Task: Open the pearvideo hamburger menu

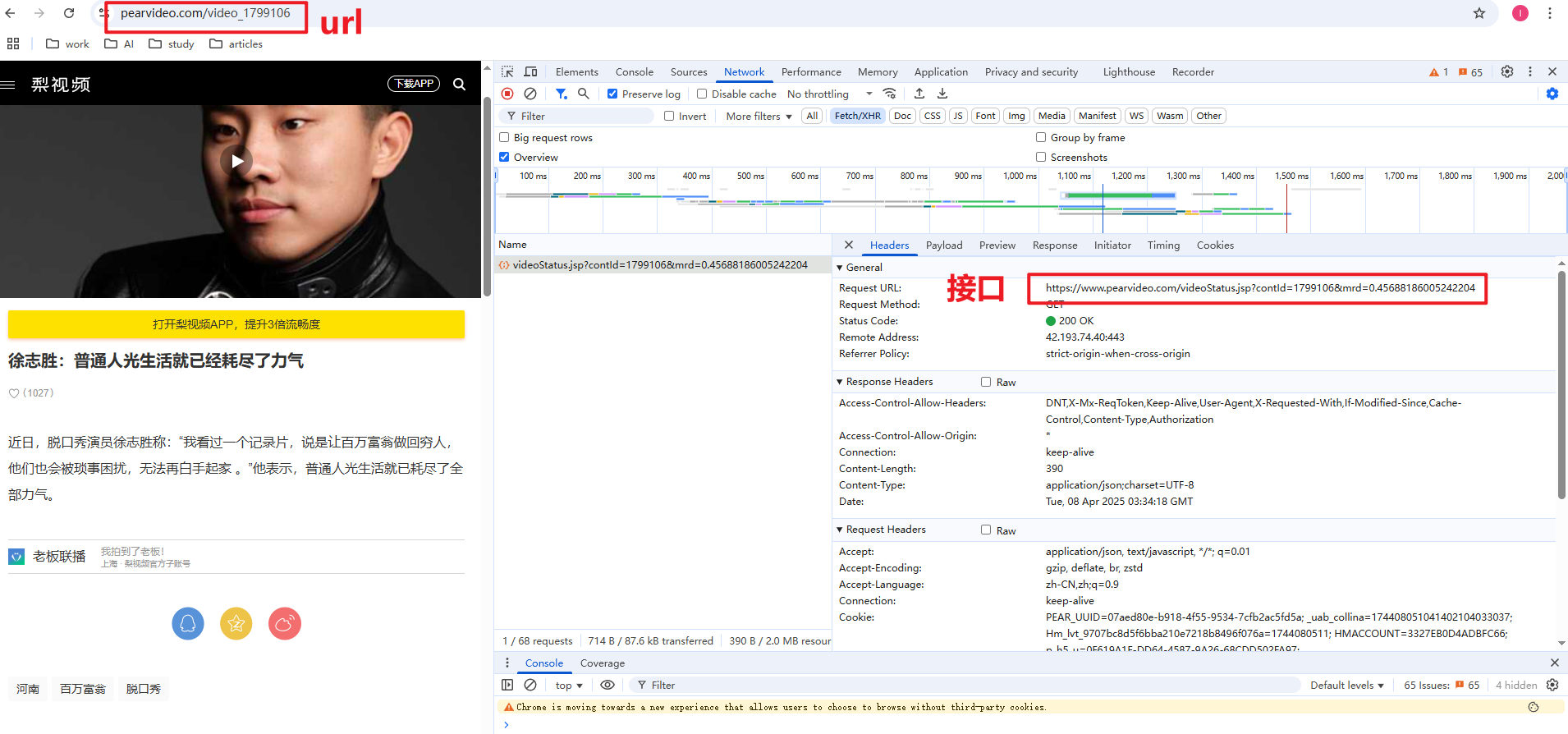Action: (x=8, y=85)
